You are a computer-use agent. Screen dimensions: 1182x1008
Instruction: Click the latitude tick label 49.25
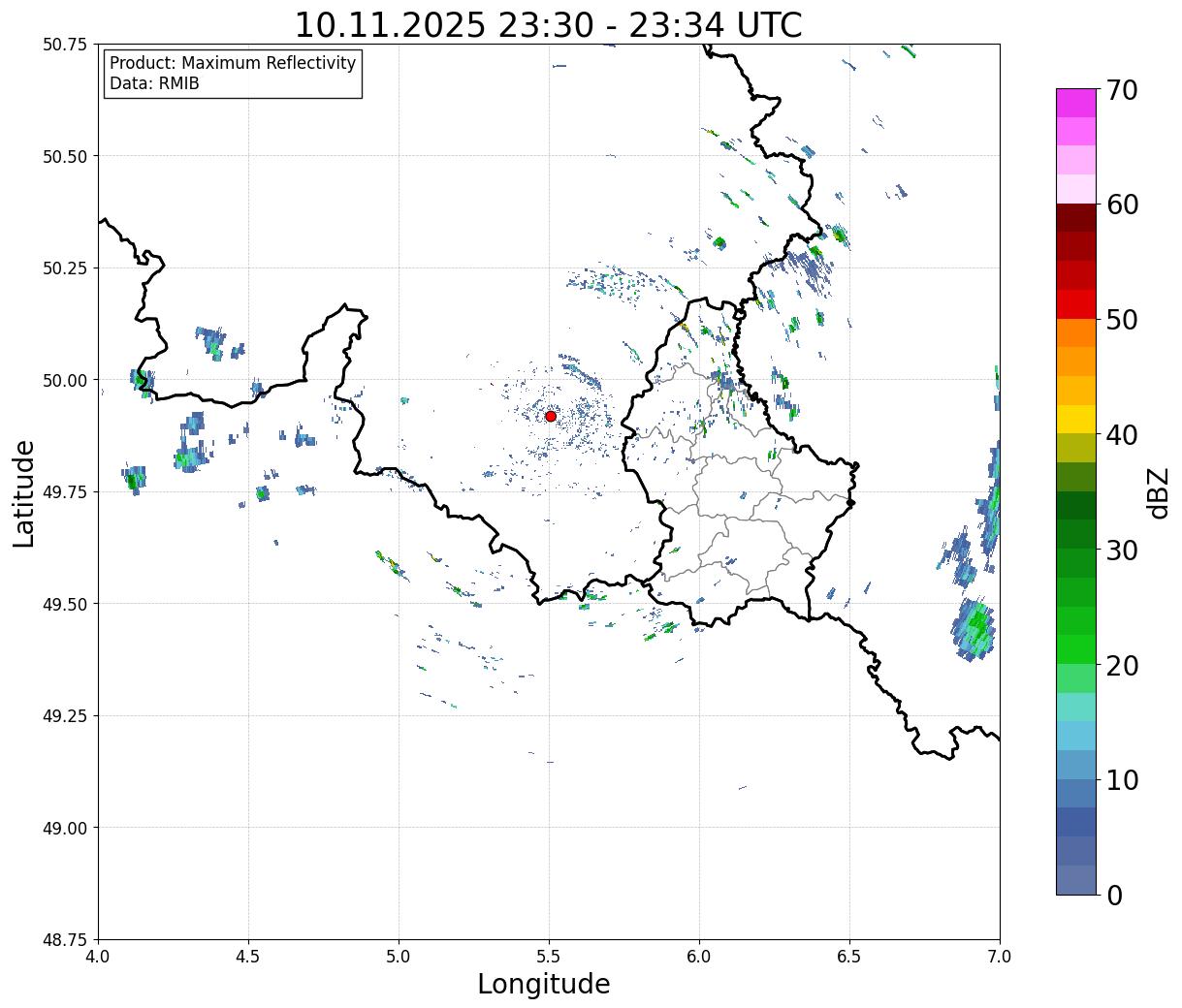(65, 716)
